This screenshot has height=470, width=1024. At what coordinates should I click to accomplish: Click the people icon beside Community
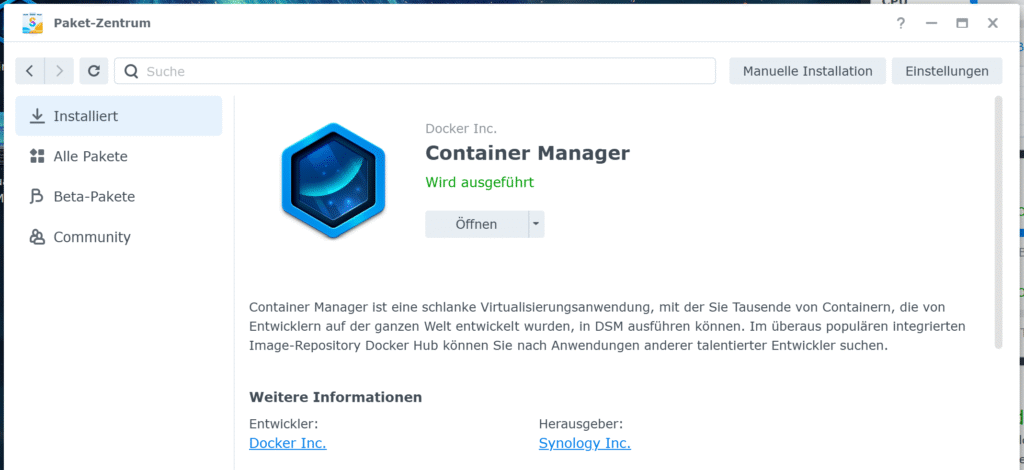37,237
